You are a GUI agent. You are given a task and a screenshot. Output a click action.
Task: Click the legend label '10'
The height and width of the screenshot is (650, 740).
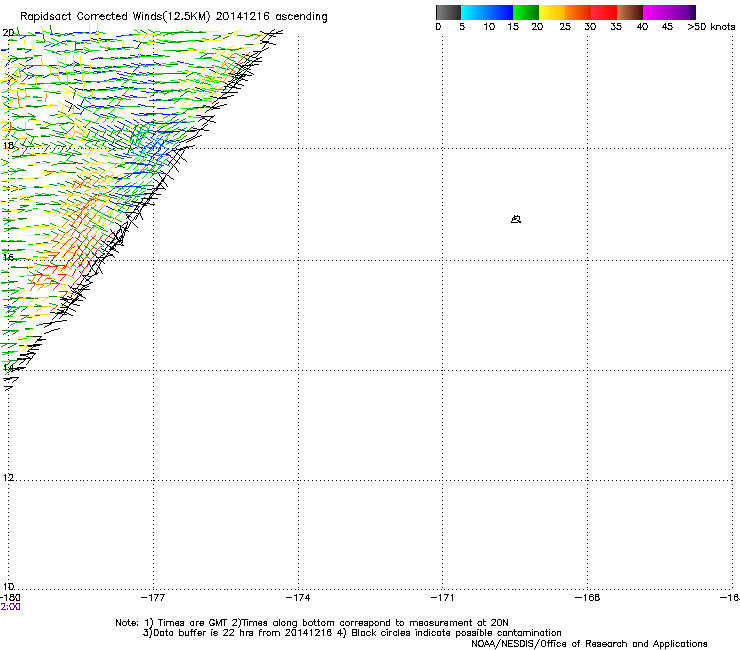(x=489, y=27)
